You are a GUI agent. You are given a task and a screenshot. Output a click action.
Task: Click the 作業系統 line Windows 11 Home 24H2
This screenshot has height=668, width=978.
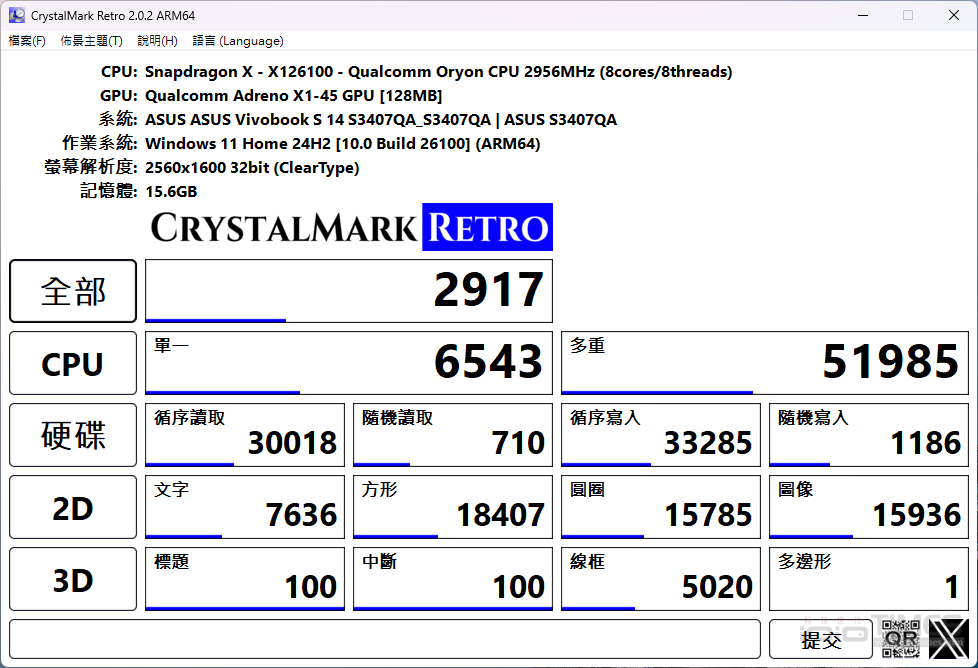tap(342, 143)
